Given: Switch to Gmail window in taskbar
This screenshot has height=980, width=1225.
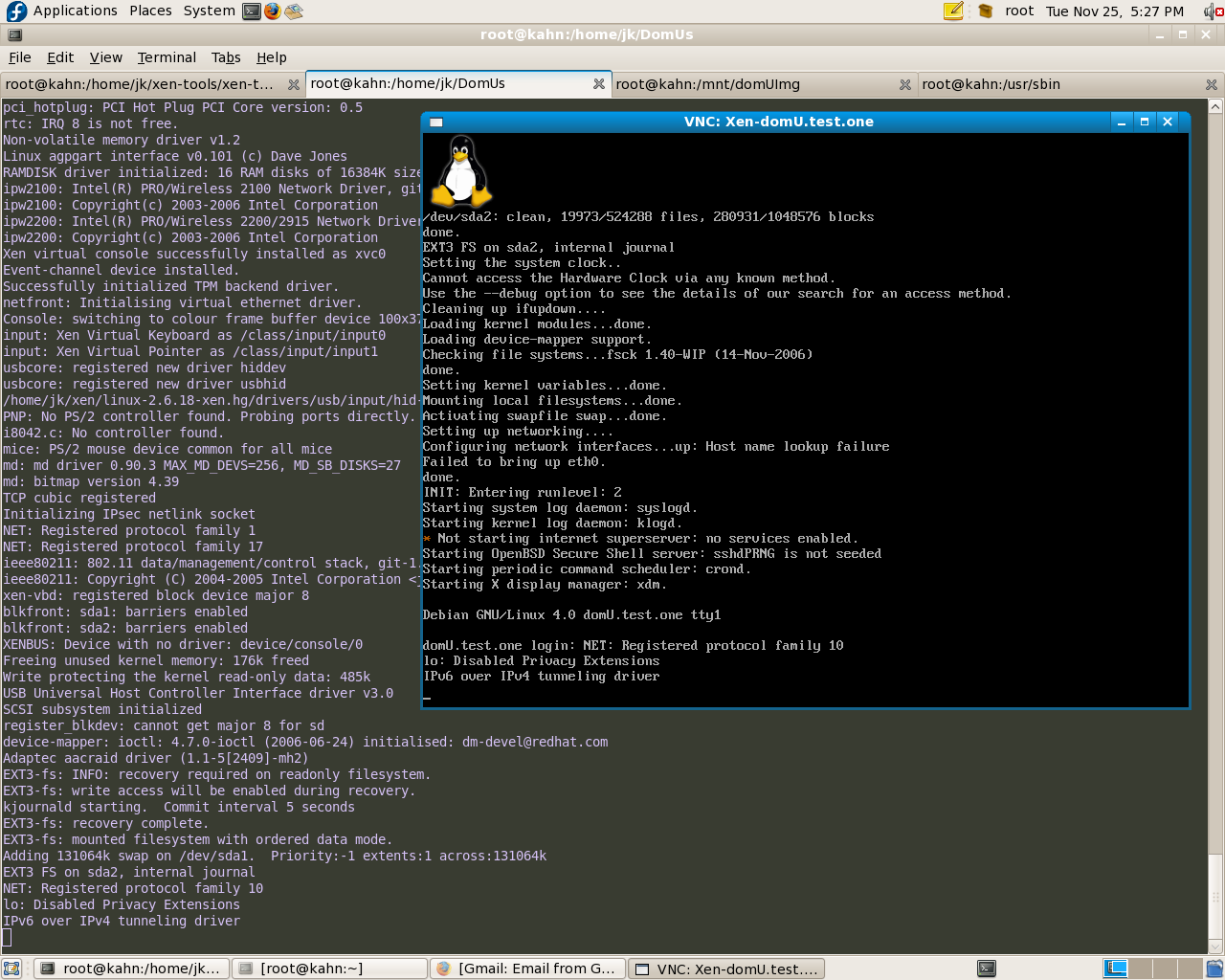Looking at the screenshot, I should click(527, 969).
